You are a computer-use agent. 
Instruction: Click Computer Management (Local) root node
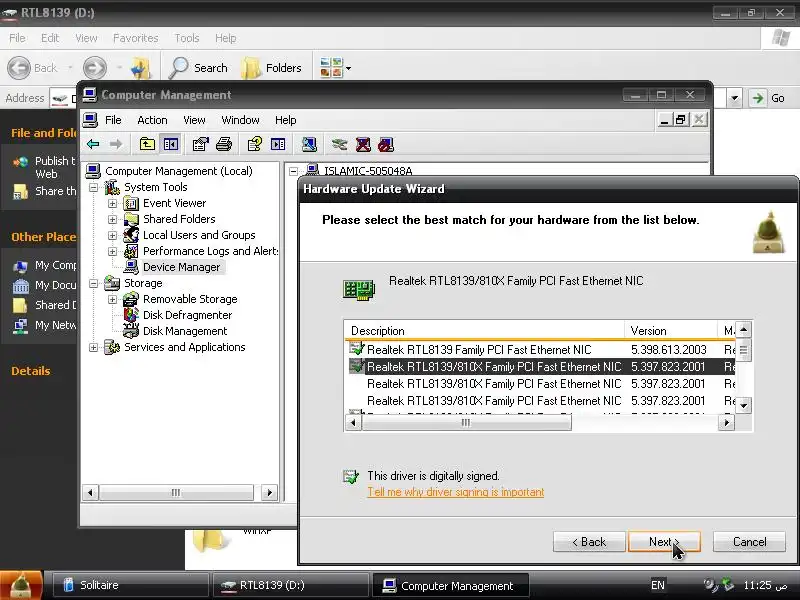point(179,171)
